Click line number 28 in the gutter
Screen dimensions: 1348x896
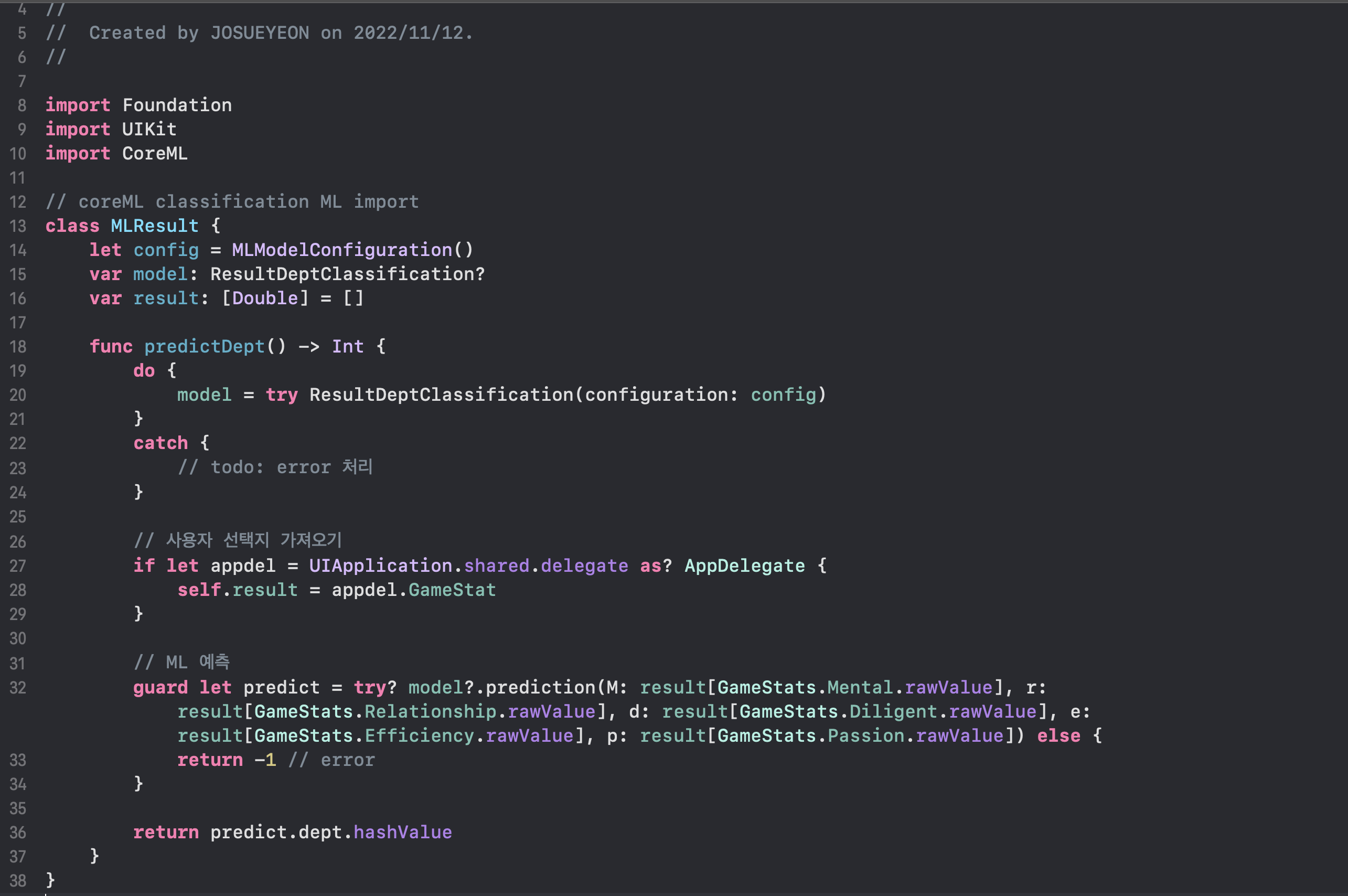(x=18, y=590)
